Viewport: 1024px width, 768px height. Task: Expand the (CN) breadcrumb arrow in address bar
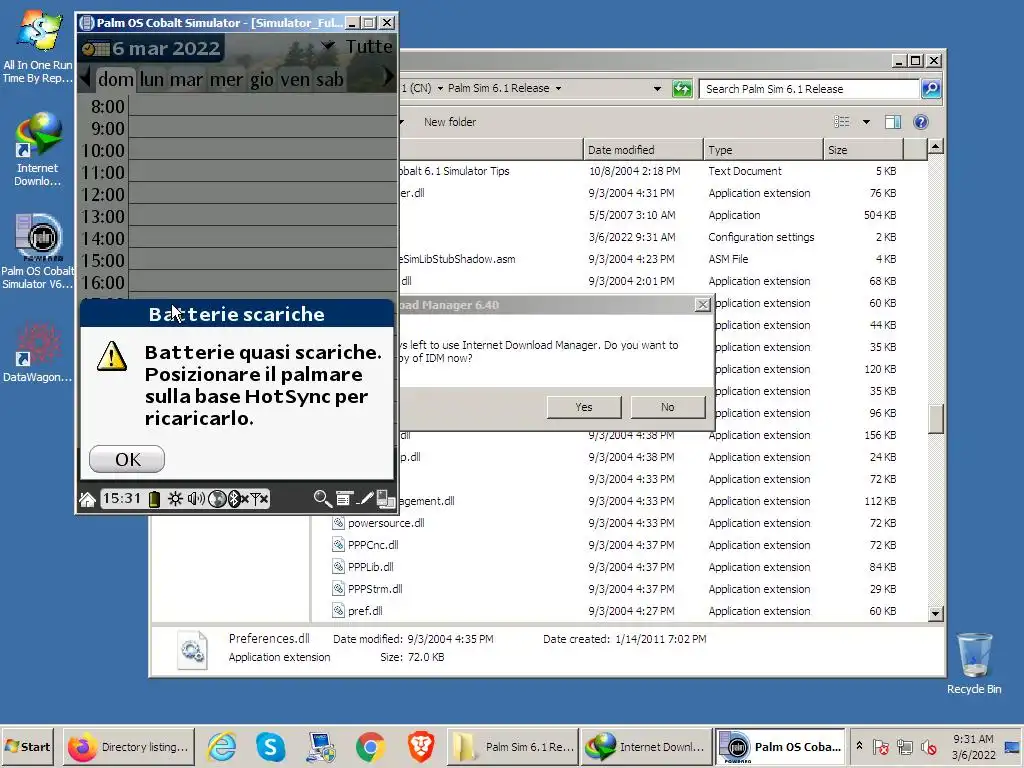440,89
